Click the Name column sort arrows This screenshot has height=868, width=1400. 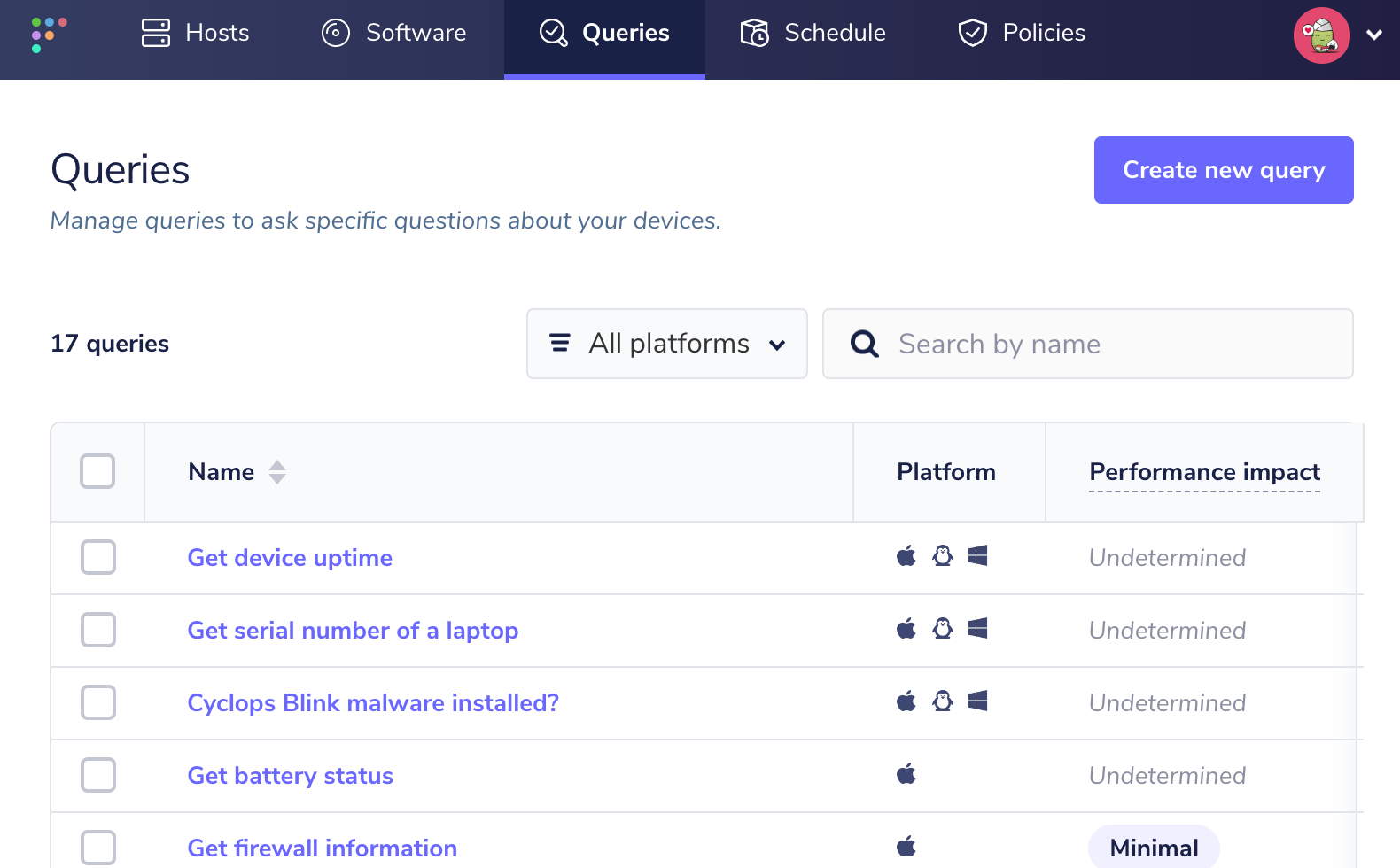point(277,472)
